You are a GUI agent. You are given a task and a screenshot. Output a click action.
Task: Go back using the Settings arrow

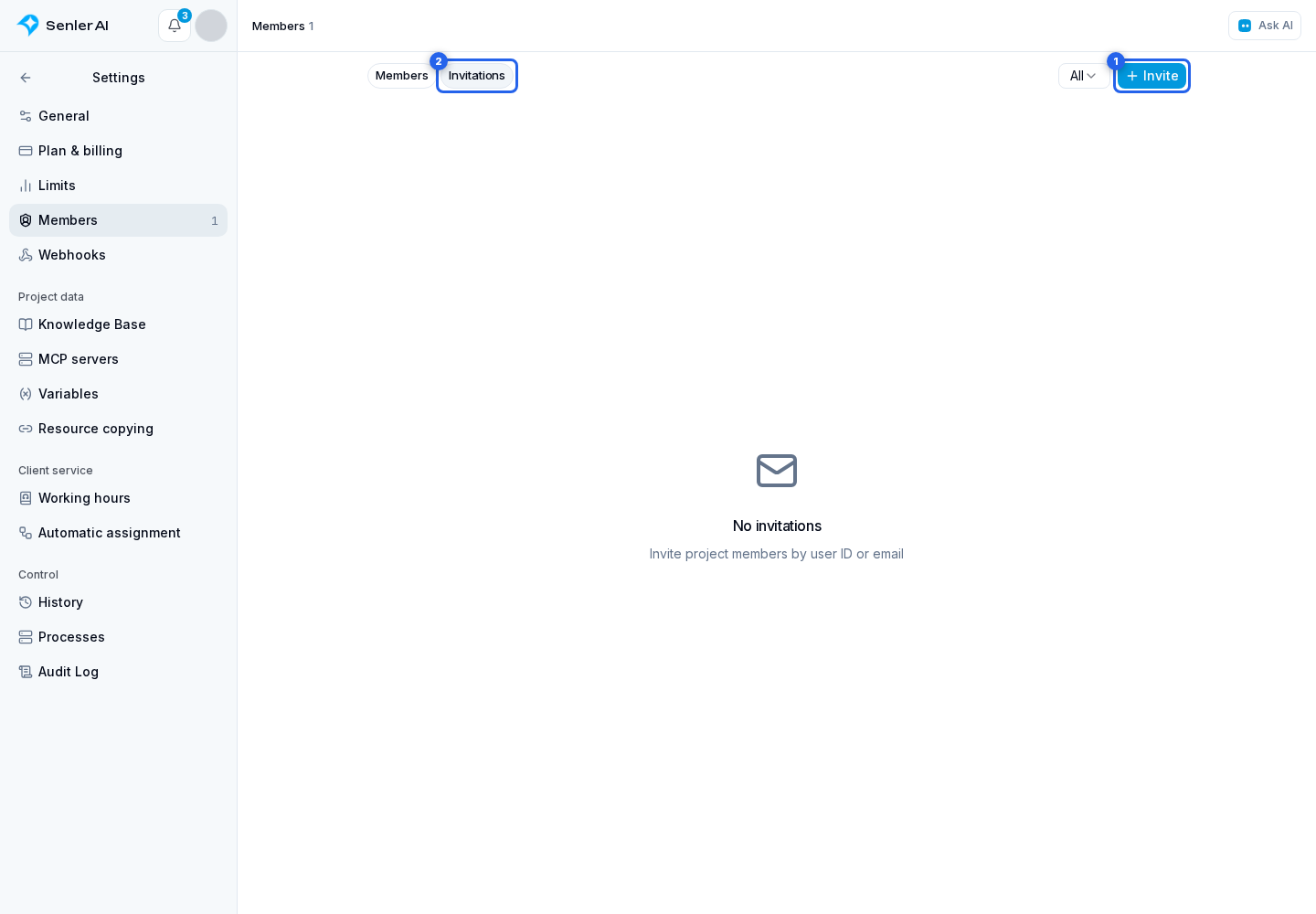pos(26,78)
